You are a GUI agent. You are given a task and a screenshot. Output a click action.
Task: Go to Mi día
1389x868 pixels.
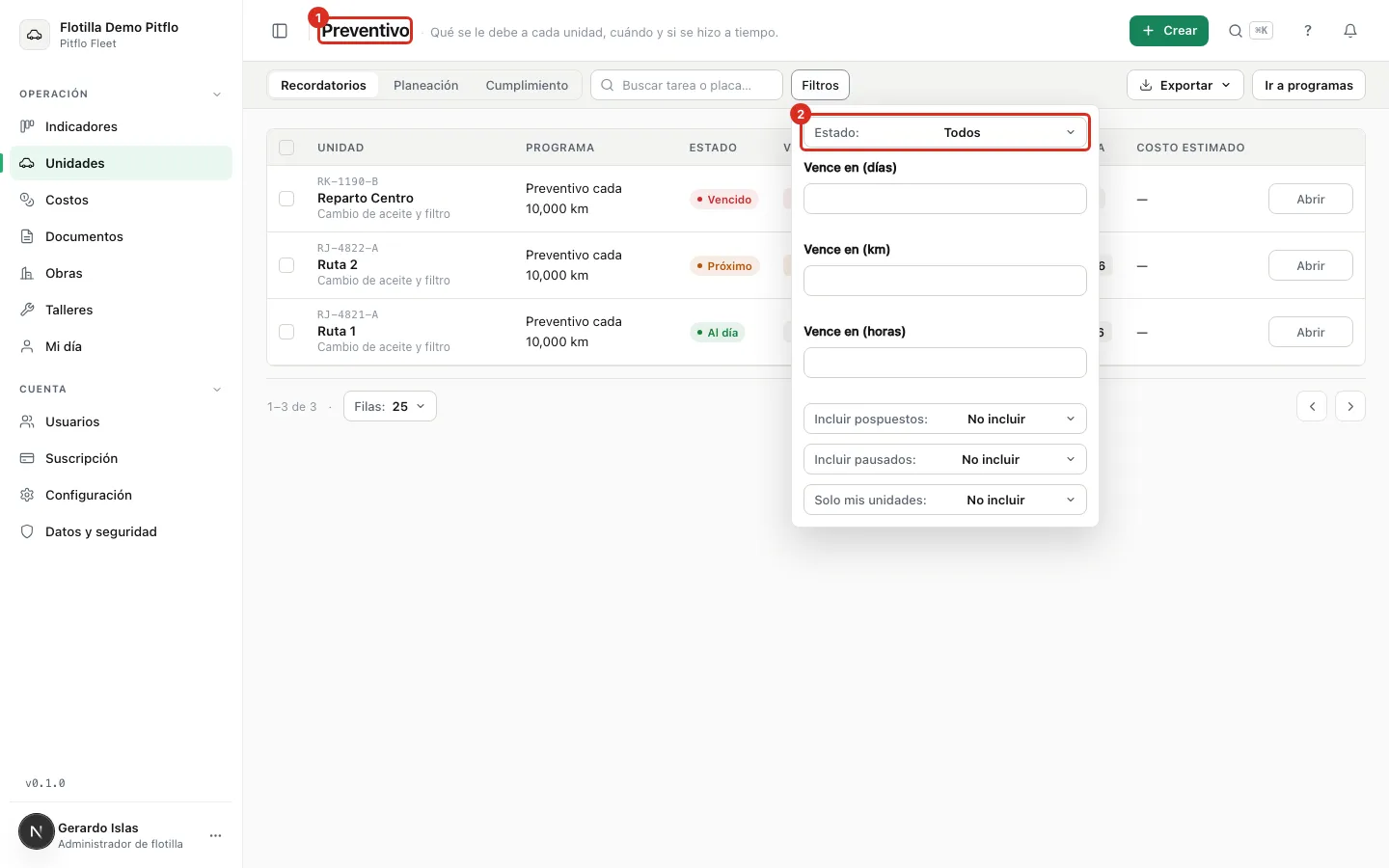[x=121, y=346]
